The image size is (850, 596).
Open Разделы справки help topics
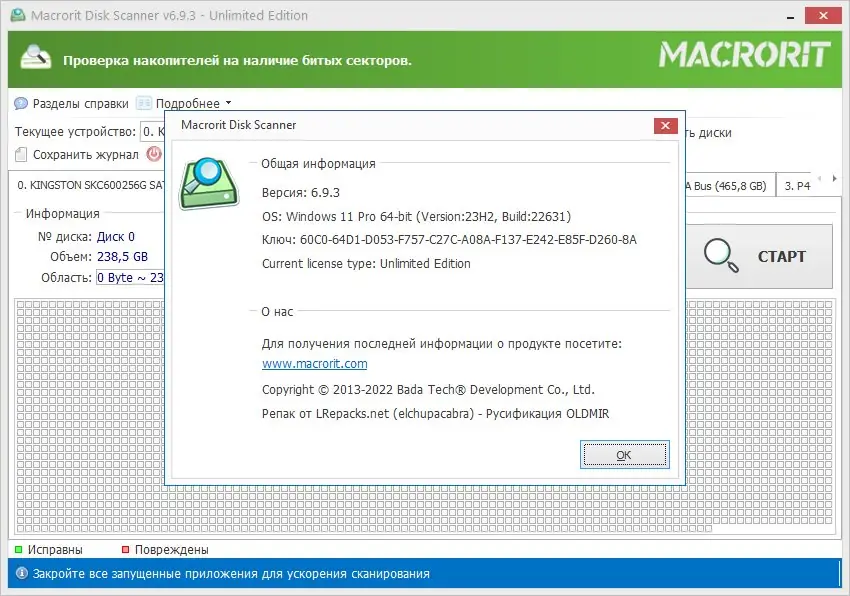(80, 104)
